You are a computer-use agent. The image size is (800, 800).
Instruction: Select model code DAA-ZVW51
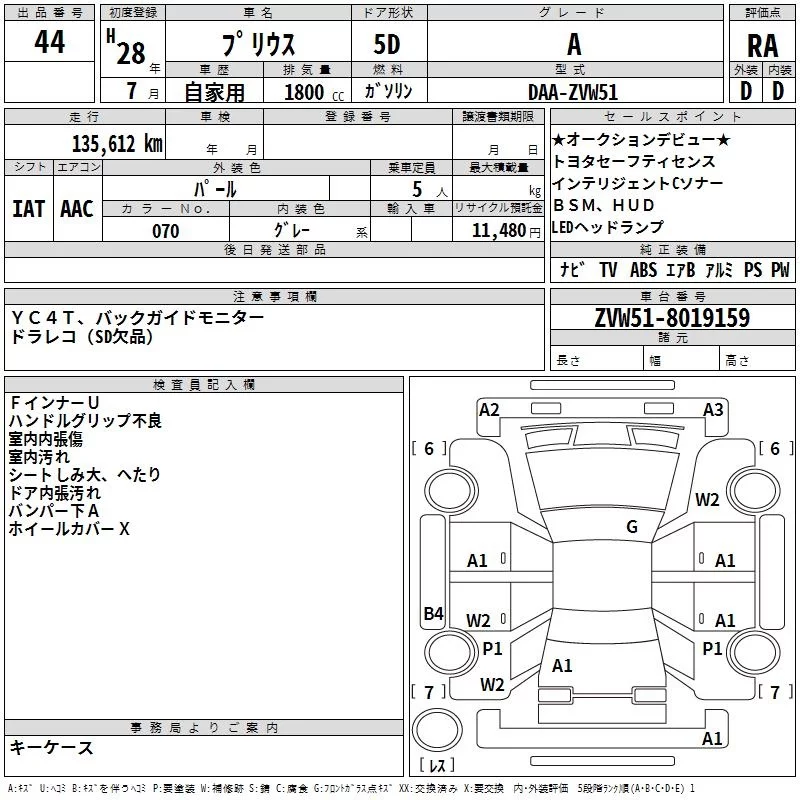click(x=573, y=92)
